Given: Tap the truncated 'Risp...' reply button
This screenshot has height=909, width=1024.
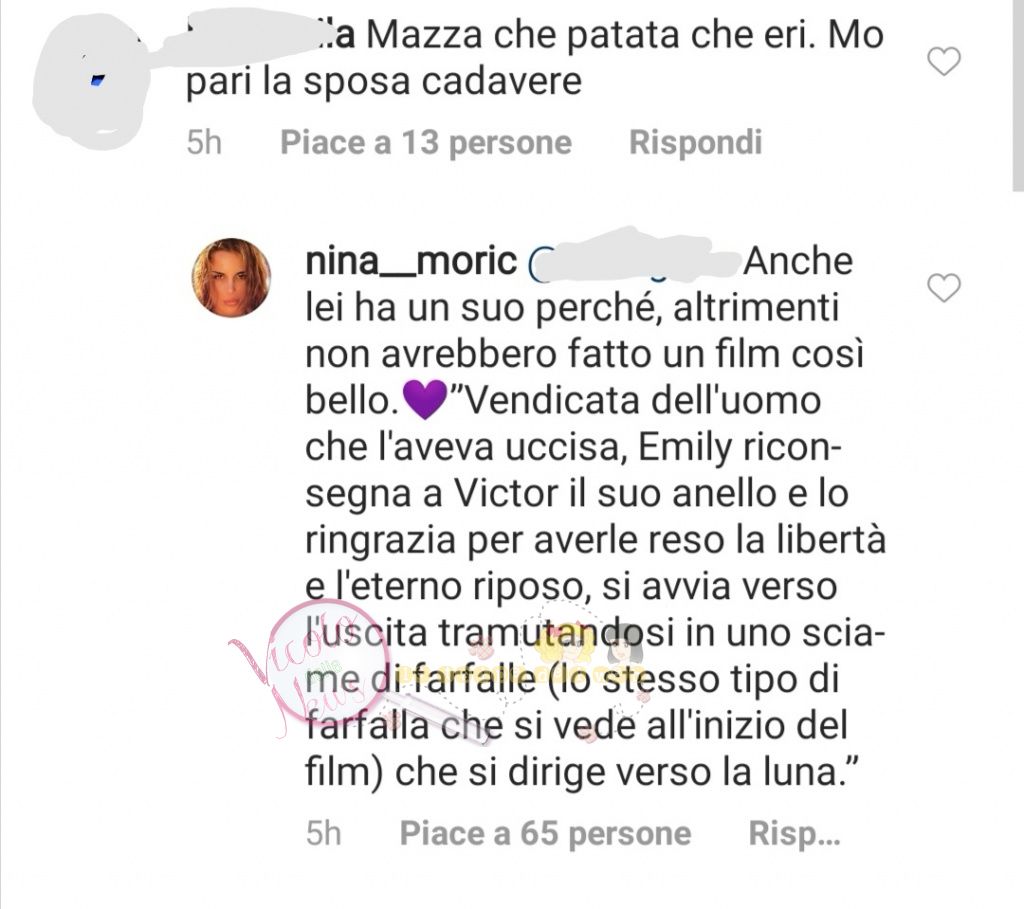Looking at the screenshot, I should [794, 834].
